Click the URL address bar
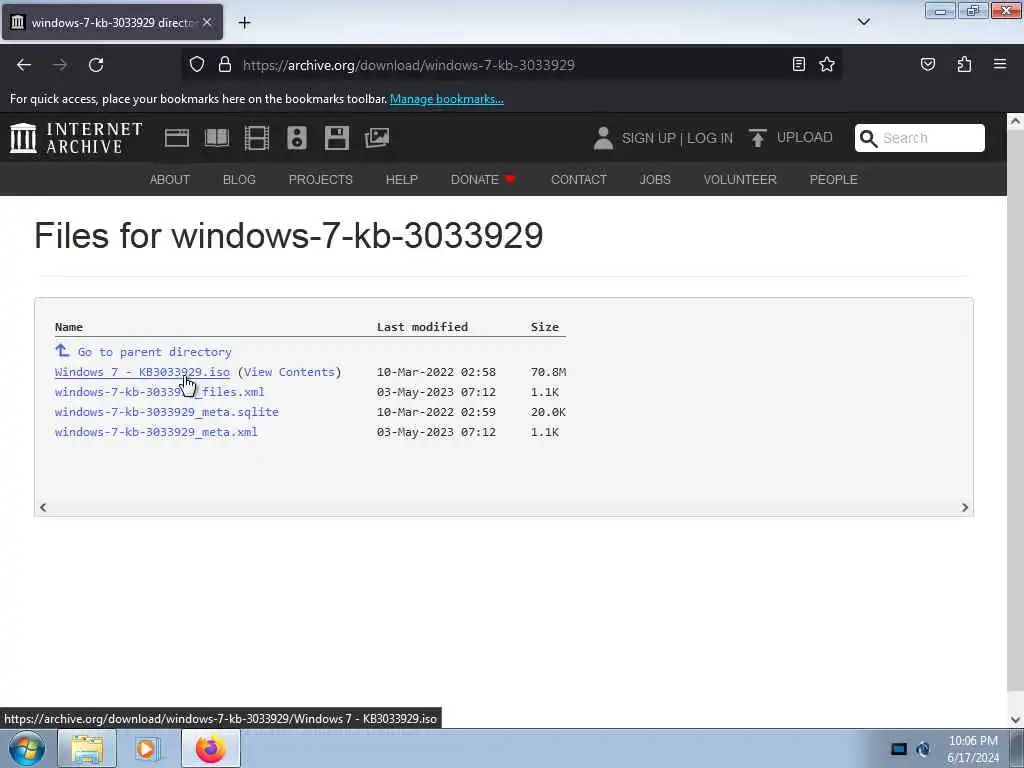 tap(509, 65)
